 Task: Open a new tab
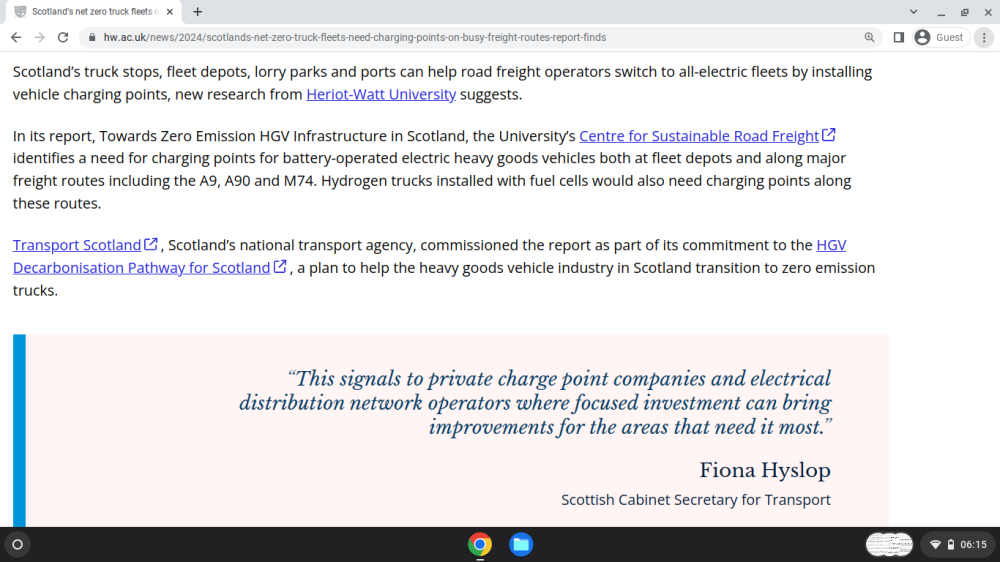coord(198,11)
